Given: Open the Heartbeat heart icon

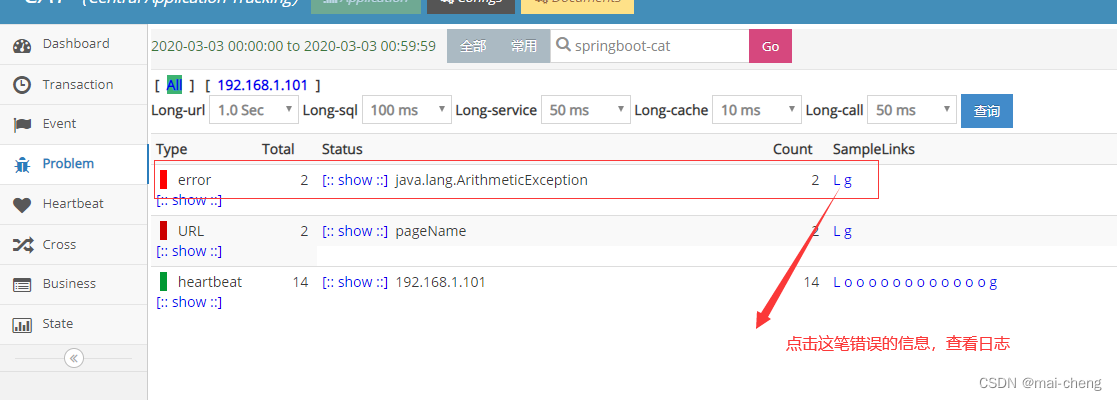Looking at the screenshot, I should tap(22, 205).
